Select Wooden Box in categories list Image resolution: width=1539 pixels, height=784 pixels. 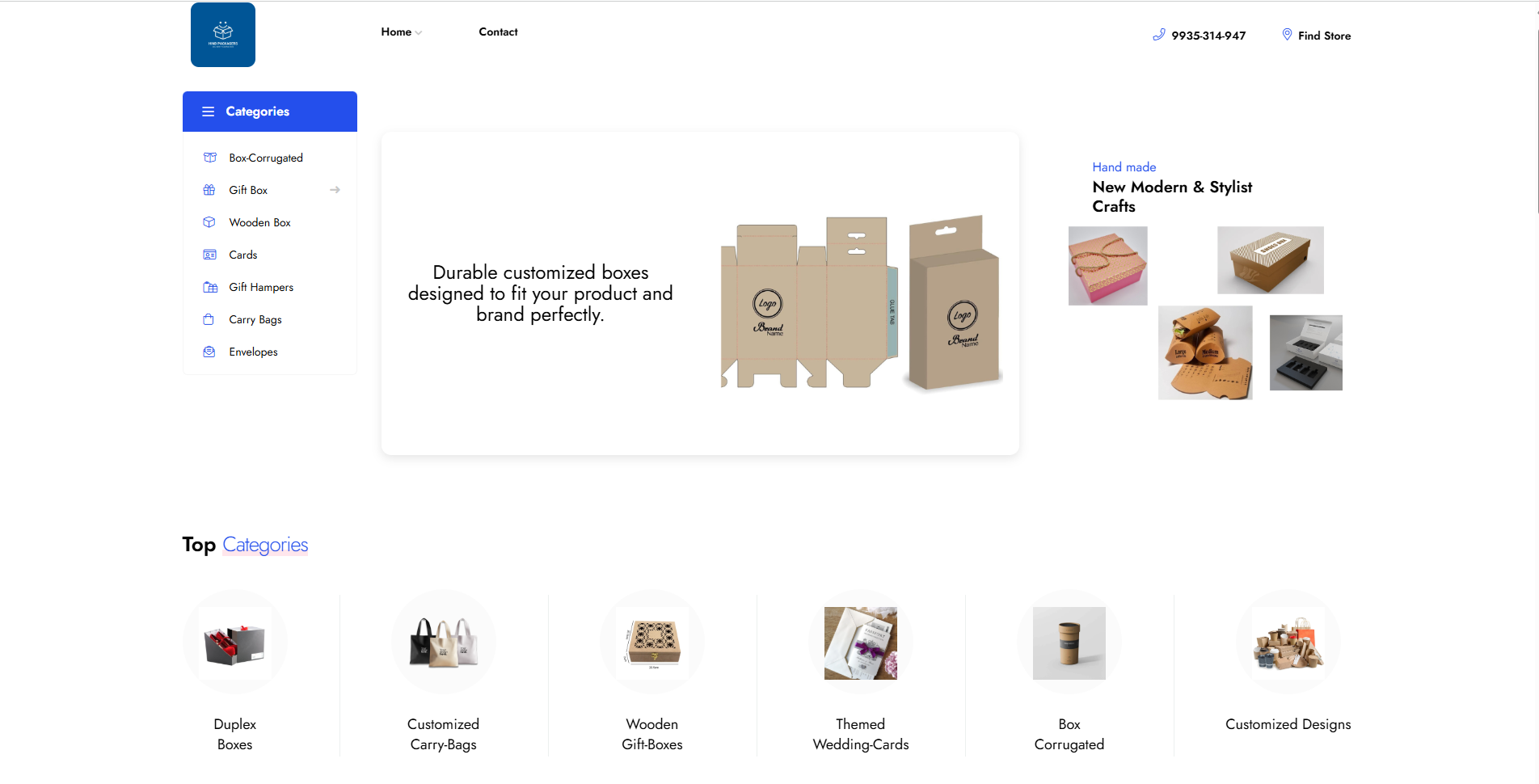259,222
